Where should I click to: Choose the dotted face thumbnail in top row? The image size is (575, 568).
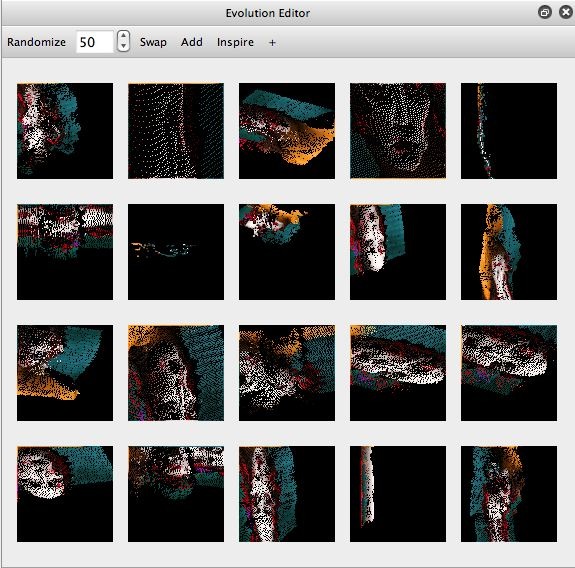(x=398, y=131)
